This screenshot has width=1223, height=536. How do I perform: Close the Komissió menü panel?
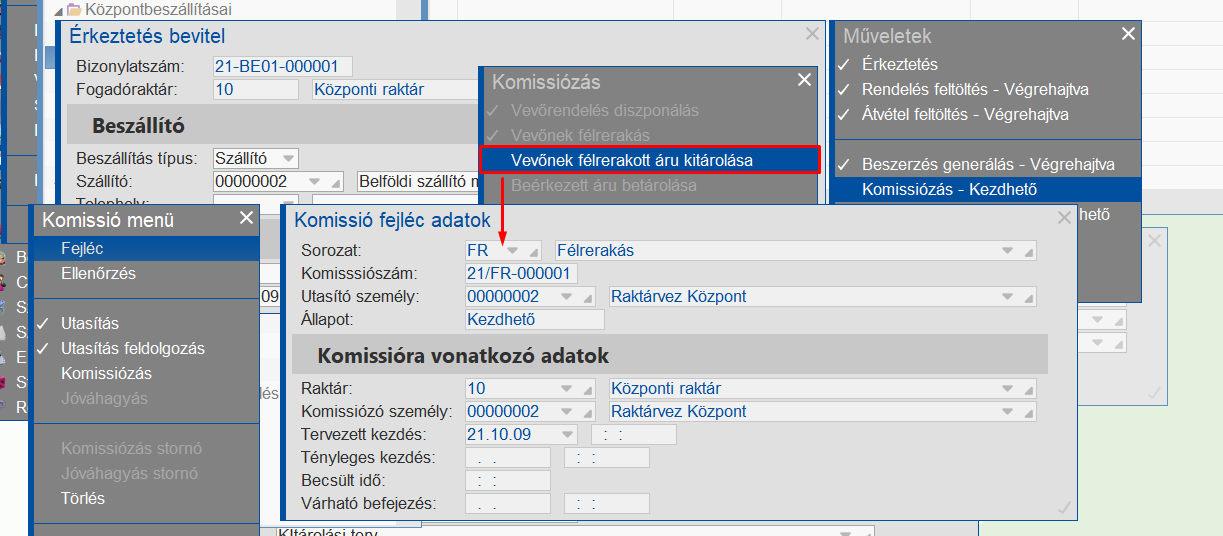pyautogui.click(x=247, y=218)
